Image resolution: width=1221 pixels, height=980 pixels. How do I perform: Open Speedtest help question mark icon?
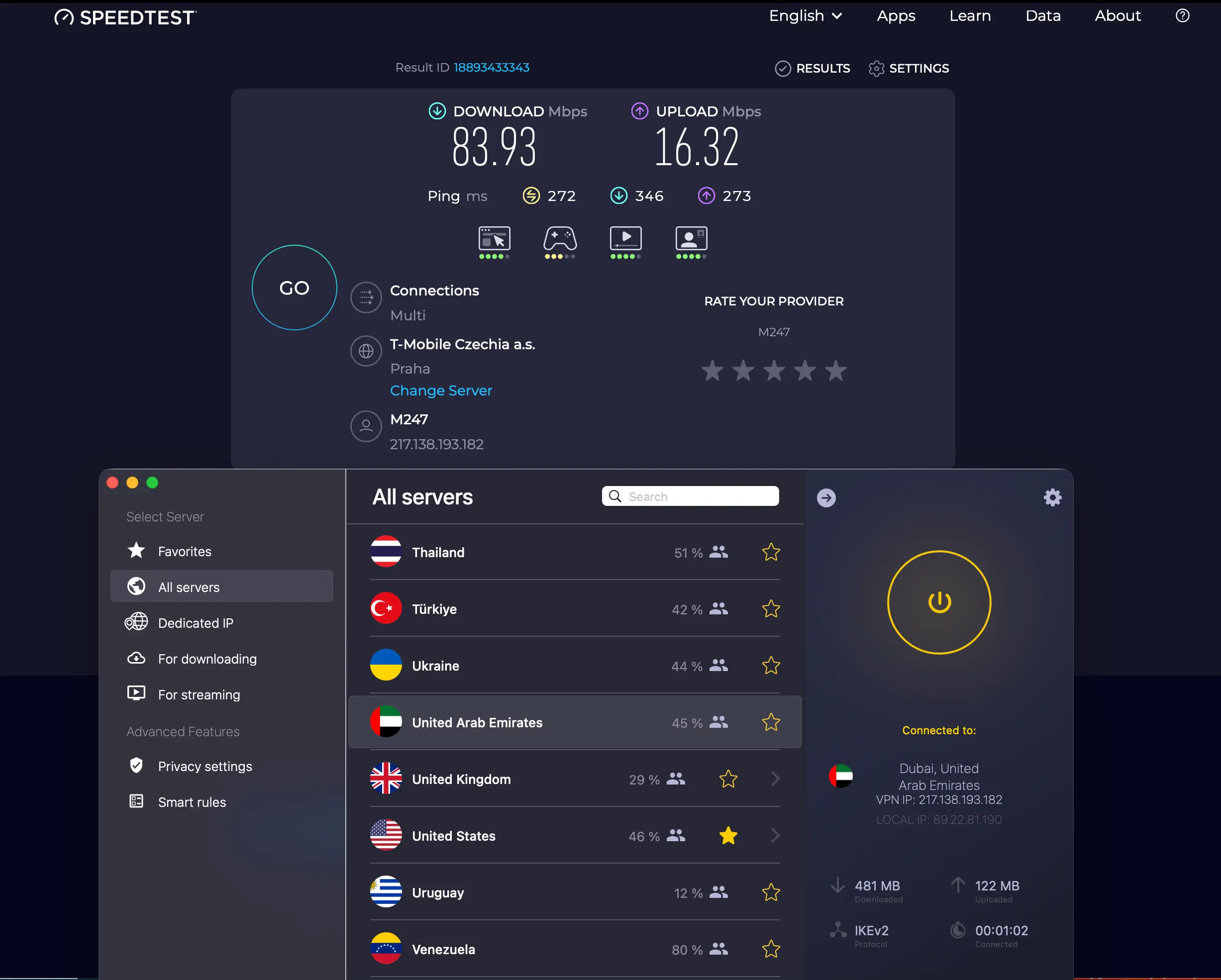coord(1182,16)
